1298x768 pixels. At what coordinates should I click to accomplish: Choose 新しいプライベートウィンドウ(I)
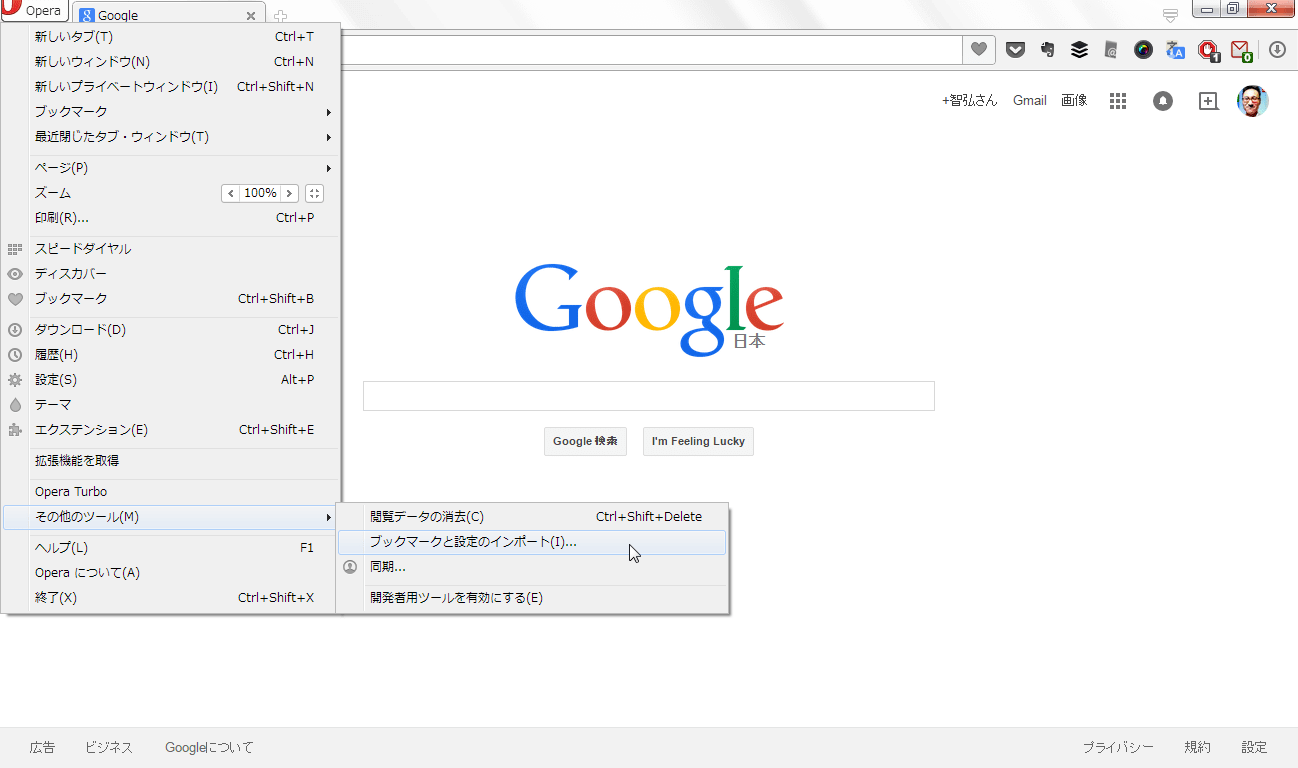coord(171,86)
